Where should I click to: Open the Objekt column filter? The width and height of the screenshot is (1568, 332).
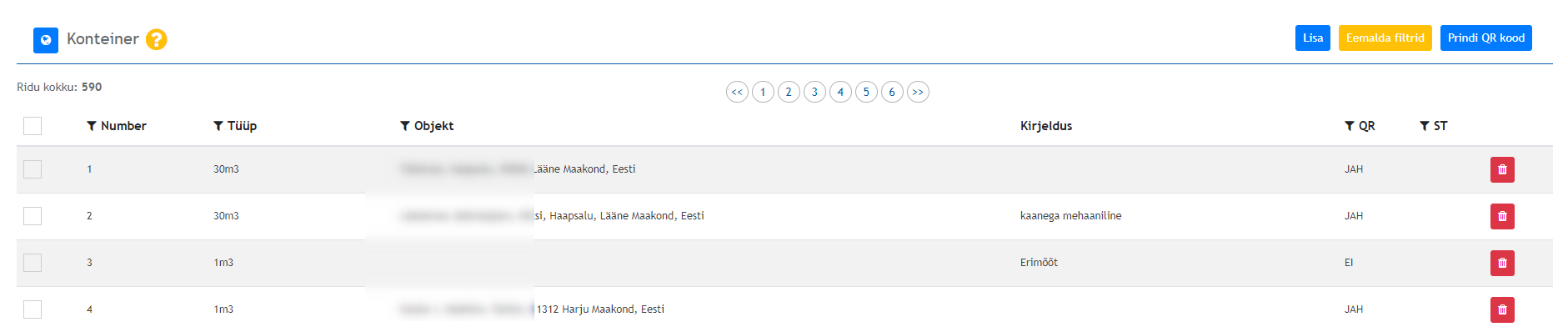click(405, 126)
